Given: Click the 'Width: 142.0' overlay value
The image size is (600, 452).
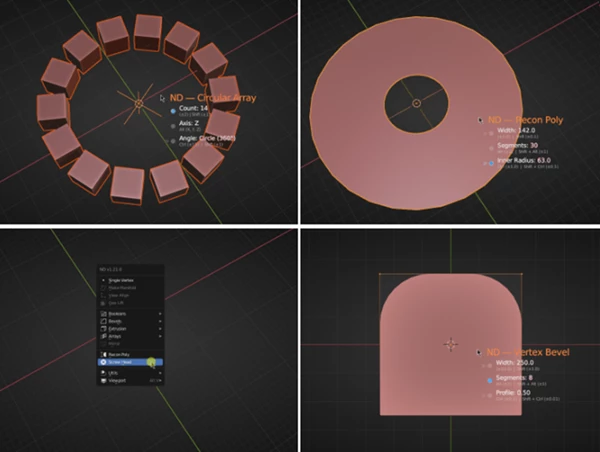Looking at the screenshot, I should (x=516, y=131).
